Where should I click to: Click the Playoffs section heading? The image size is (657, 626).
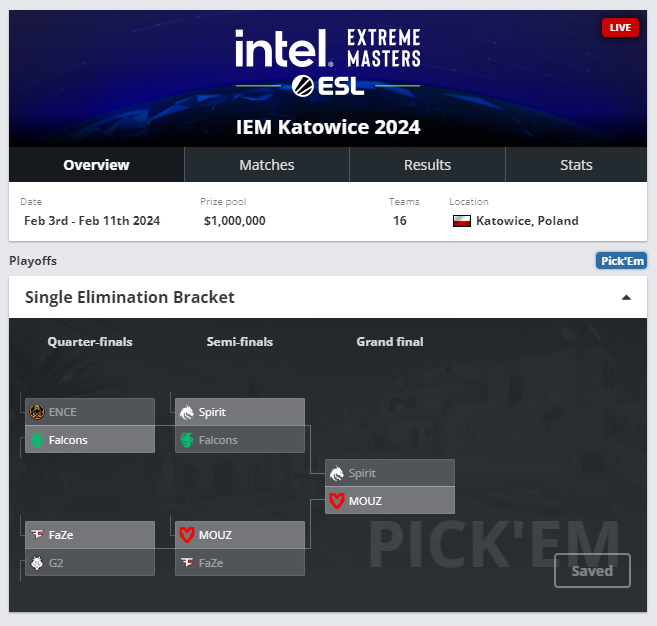pyautogui.click(x=33, y=261)
